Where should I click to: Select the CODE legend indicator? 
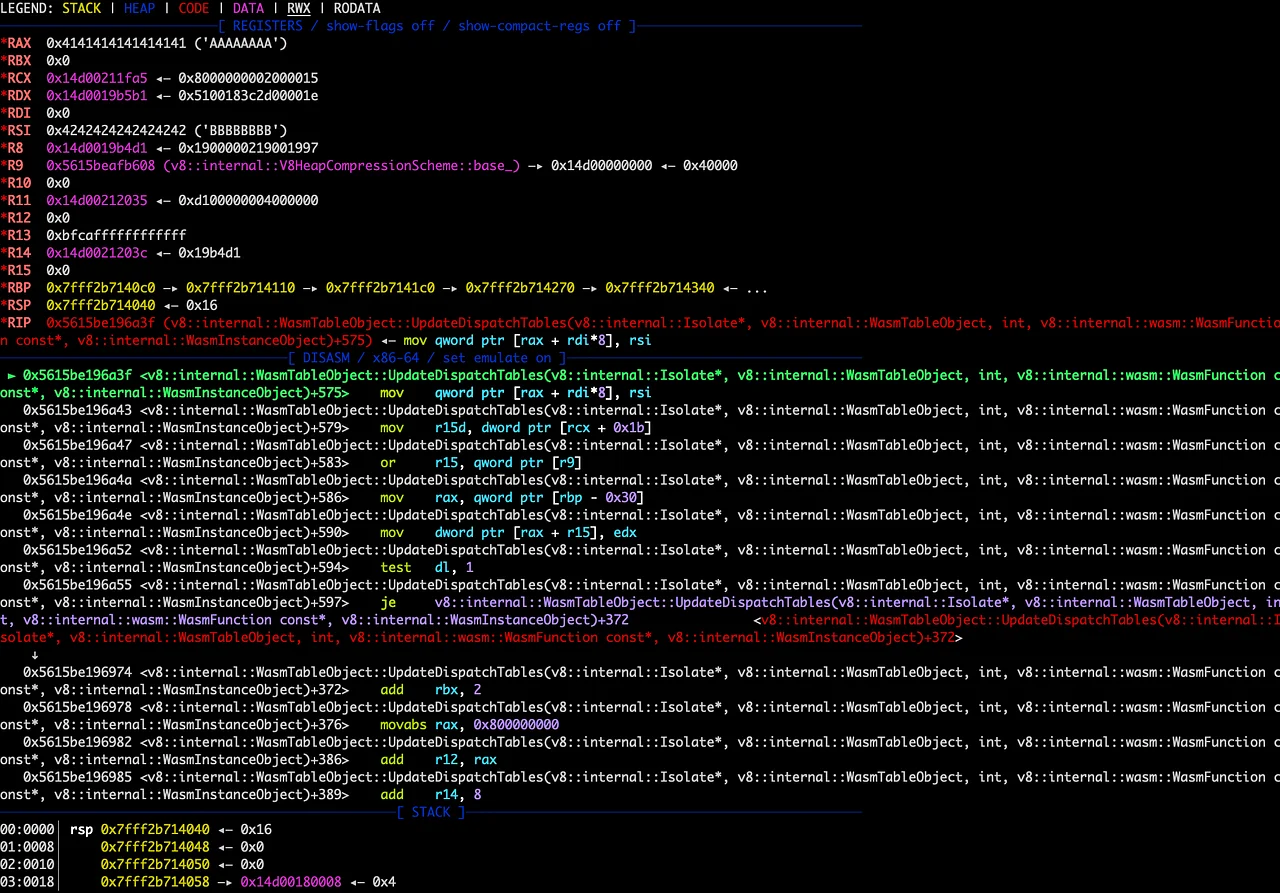[193, 8]
